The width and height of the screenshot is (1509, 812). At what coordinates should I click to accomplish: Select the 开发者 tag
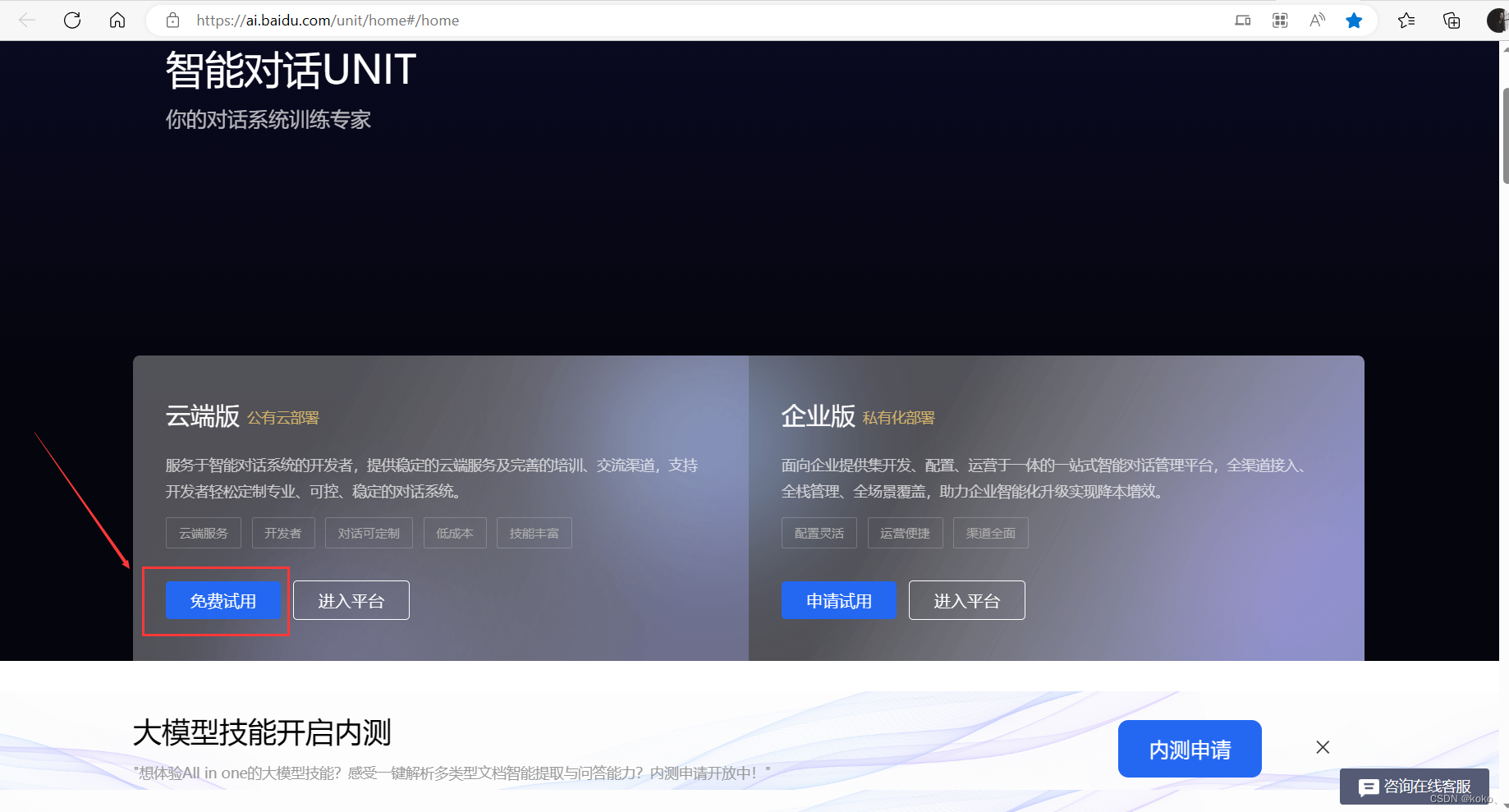click(x=283, y=533)
